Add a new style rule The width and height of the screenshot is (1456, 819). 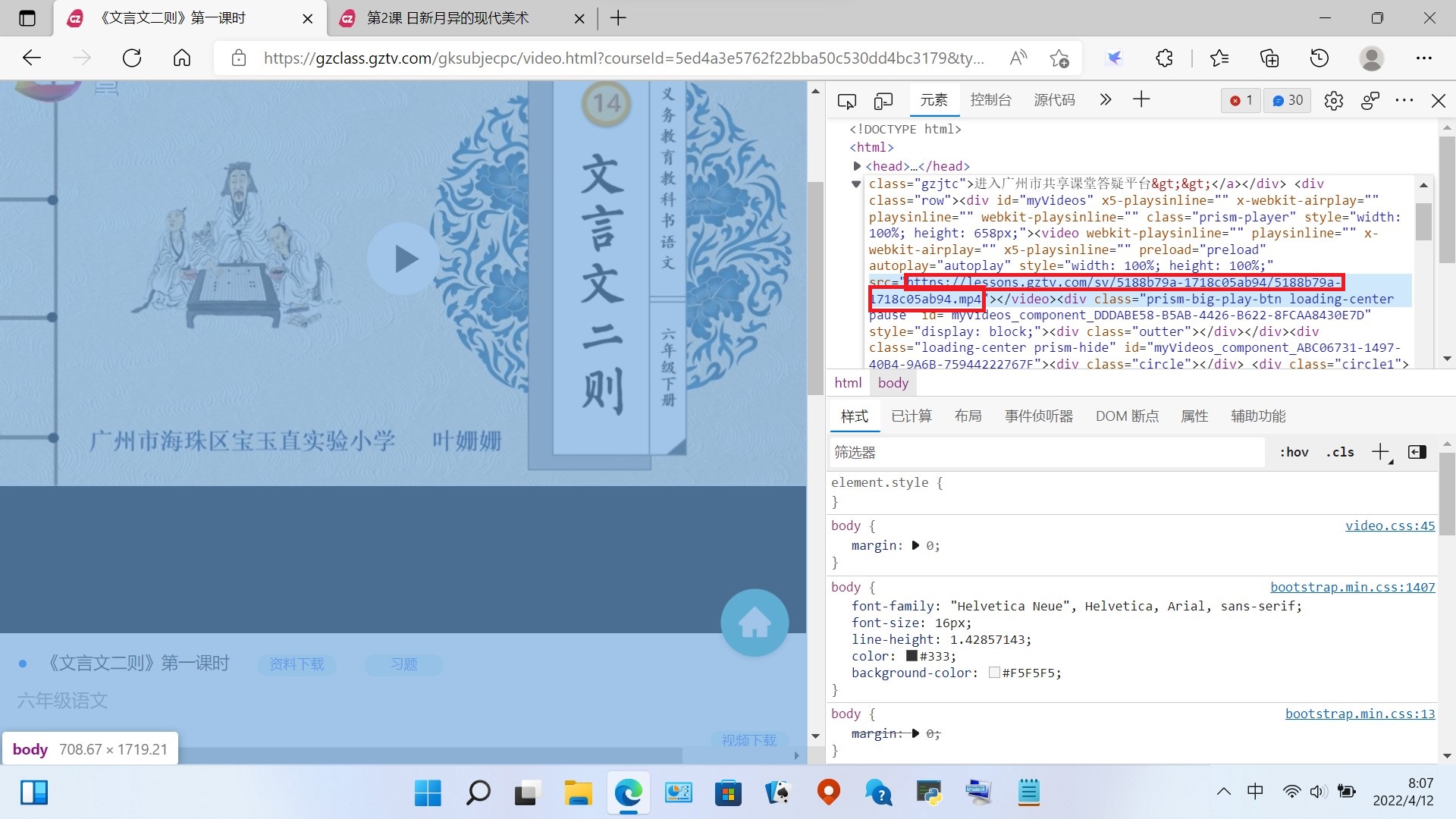pos(1381,453)
